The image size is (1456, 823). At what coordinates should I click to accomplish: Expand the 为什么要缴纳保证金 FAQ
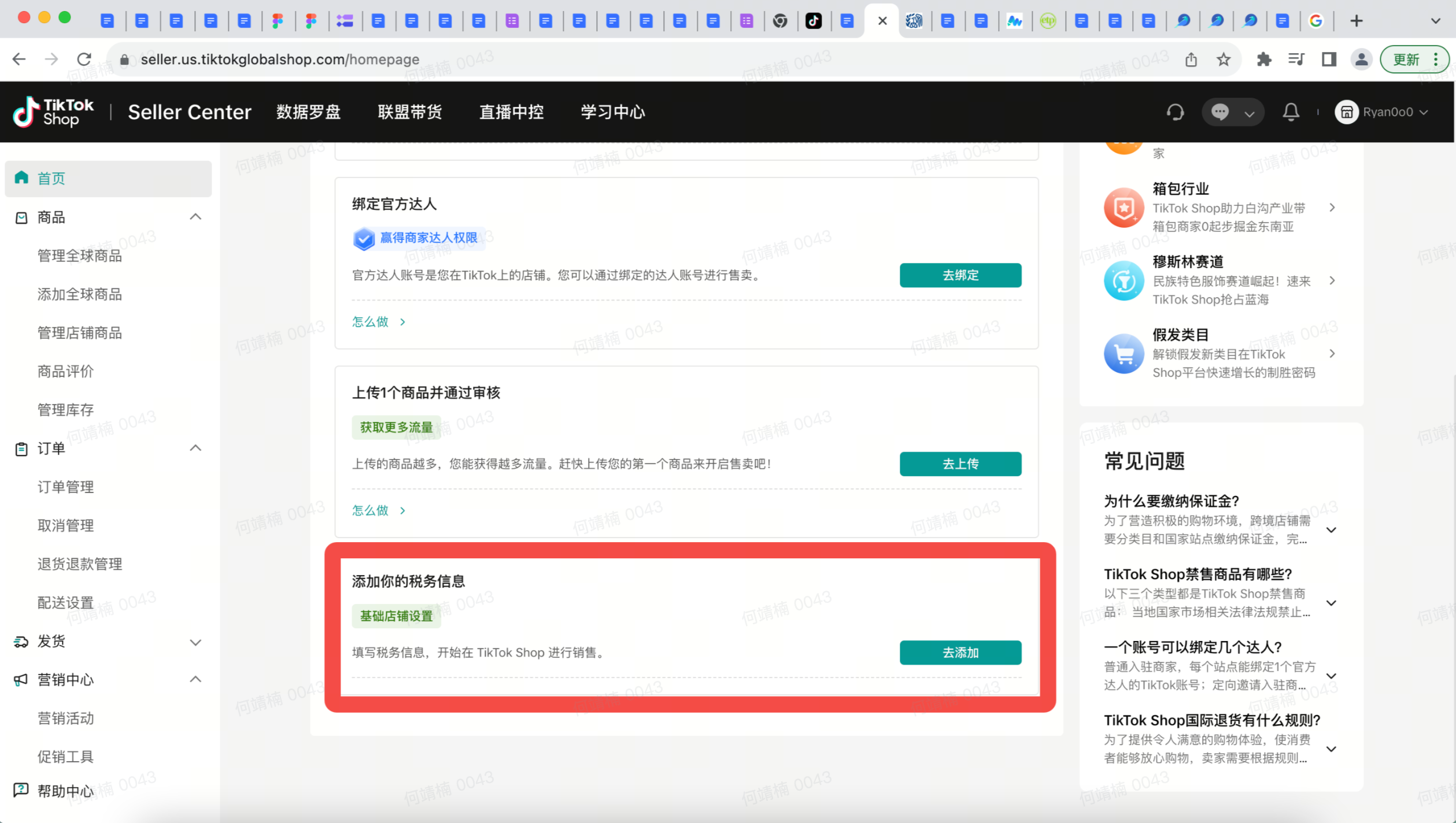coord(1331,530)
